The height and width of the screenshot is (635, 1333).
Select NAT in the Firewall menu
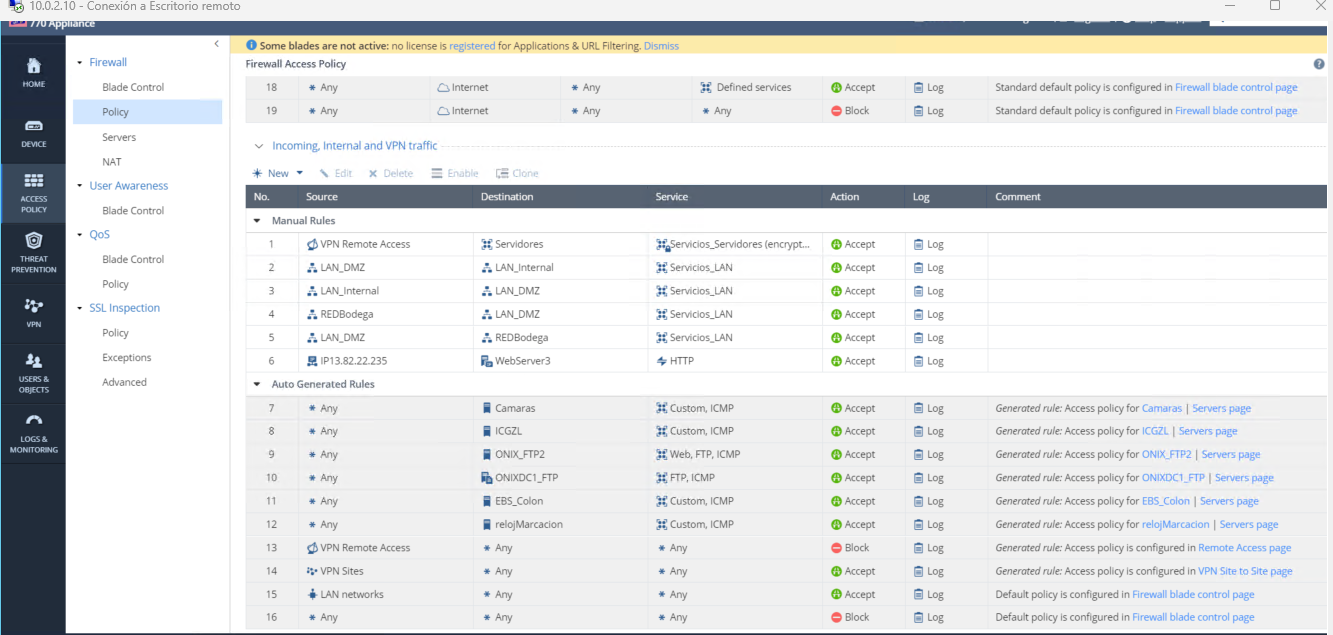click(112, 162)
